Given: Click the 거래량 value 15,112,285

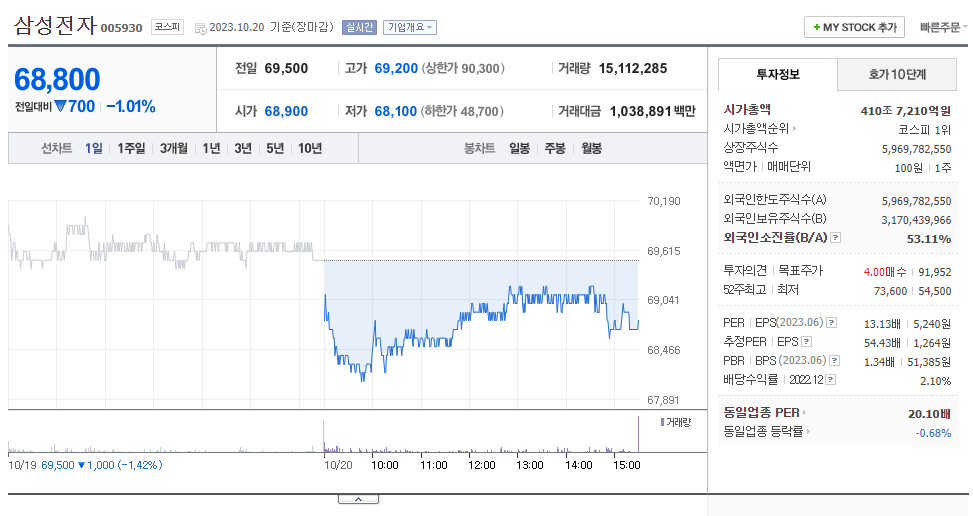Looking at the screenshot, I should (633, 68).
